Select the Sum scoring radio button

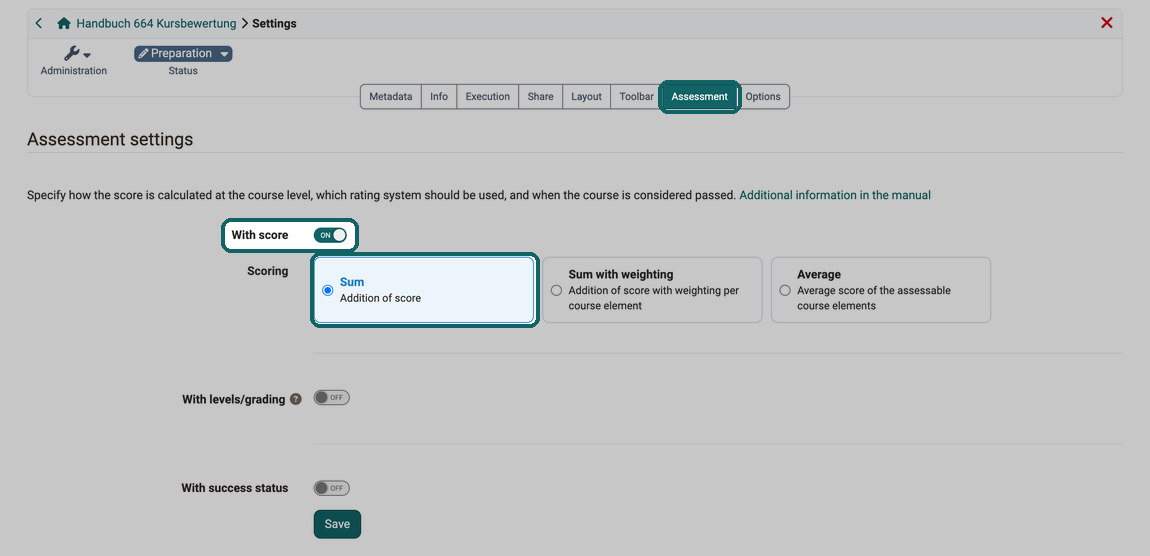(328, 290)
